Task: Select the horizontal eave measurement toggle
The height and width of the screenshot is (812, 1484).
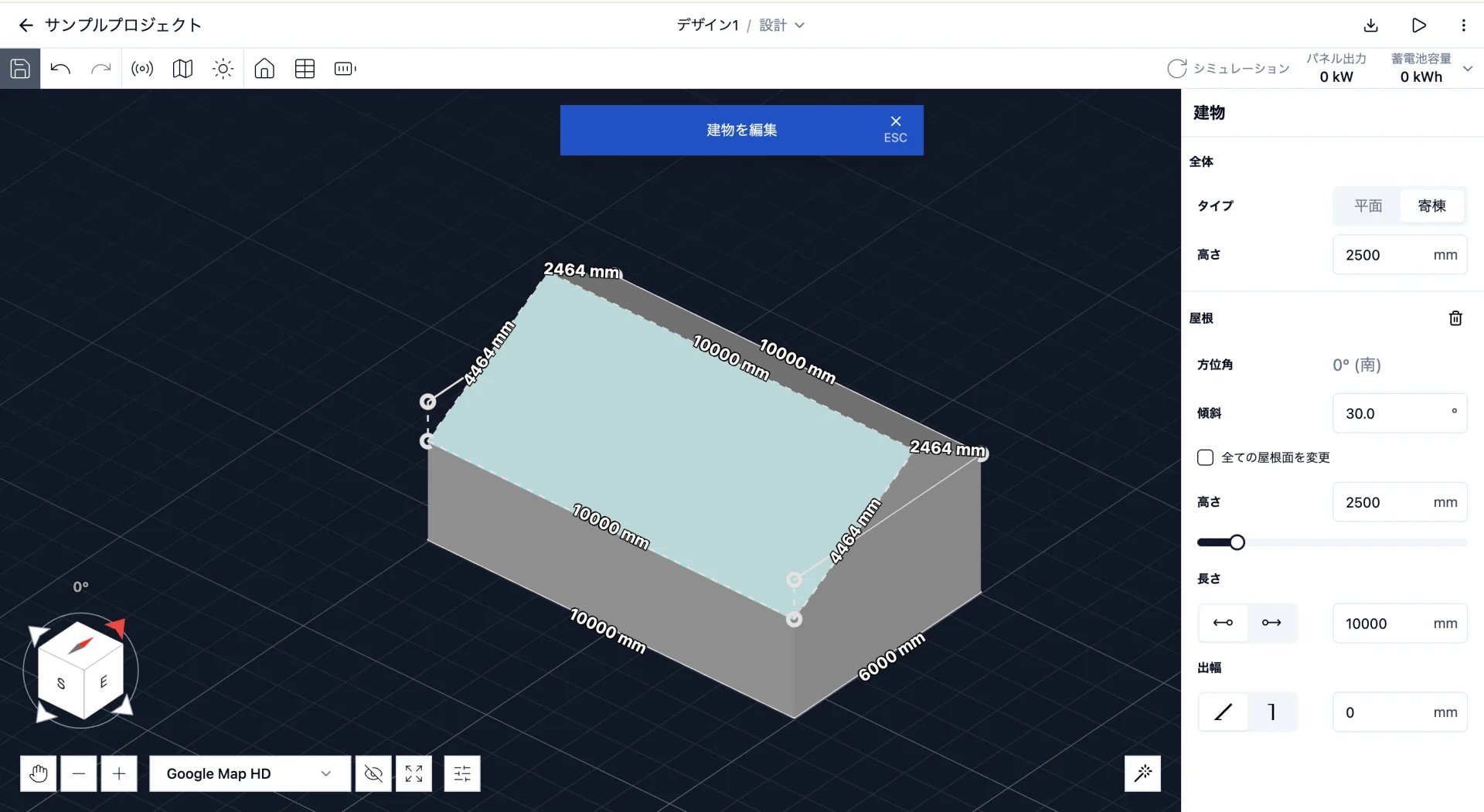Action: pyautogui.click(x=1271, y=712)
